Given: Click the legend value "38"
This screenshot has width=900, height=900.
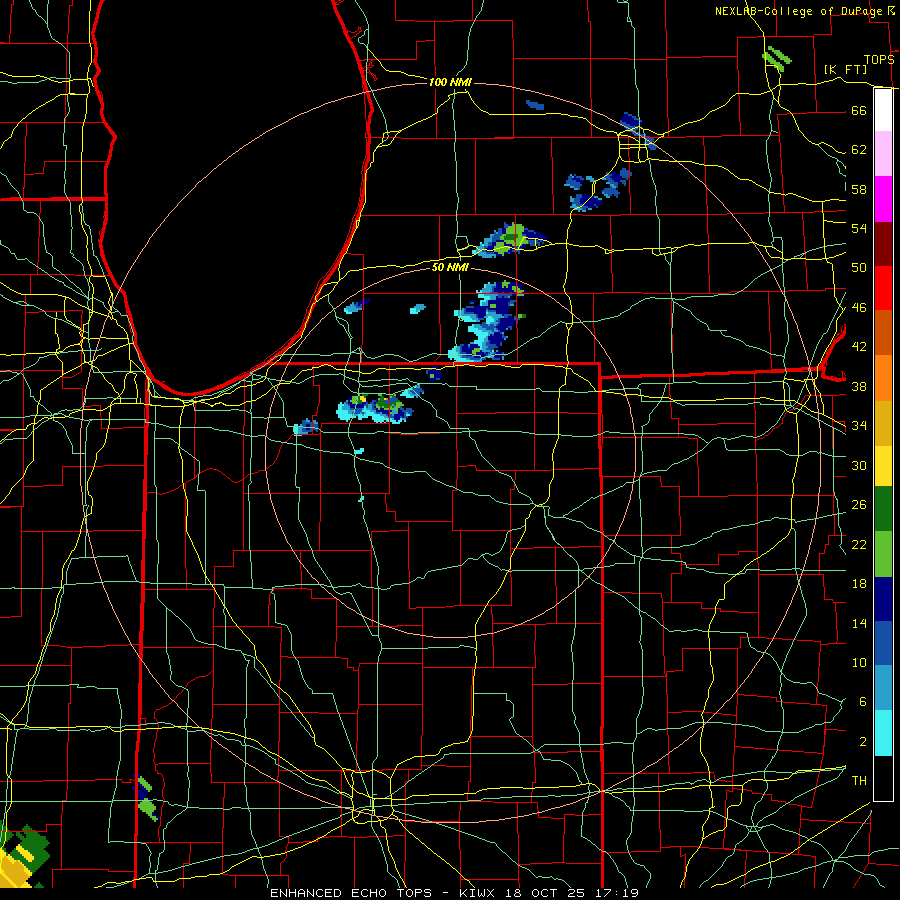Looking at the screenshot, I should 859,386.
